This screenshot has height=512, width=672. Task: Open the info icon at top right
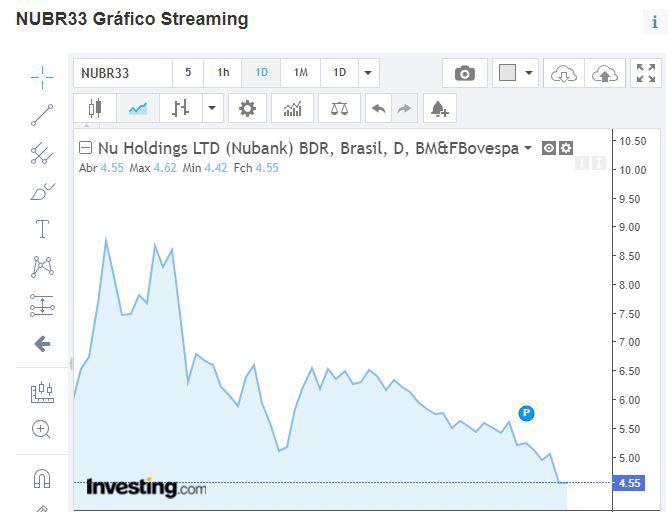pyautogui.click(x=654, y=22)
